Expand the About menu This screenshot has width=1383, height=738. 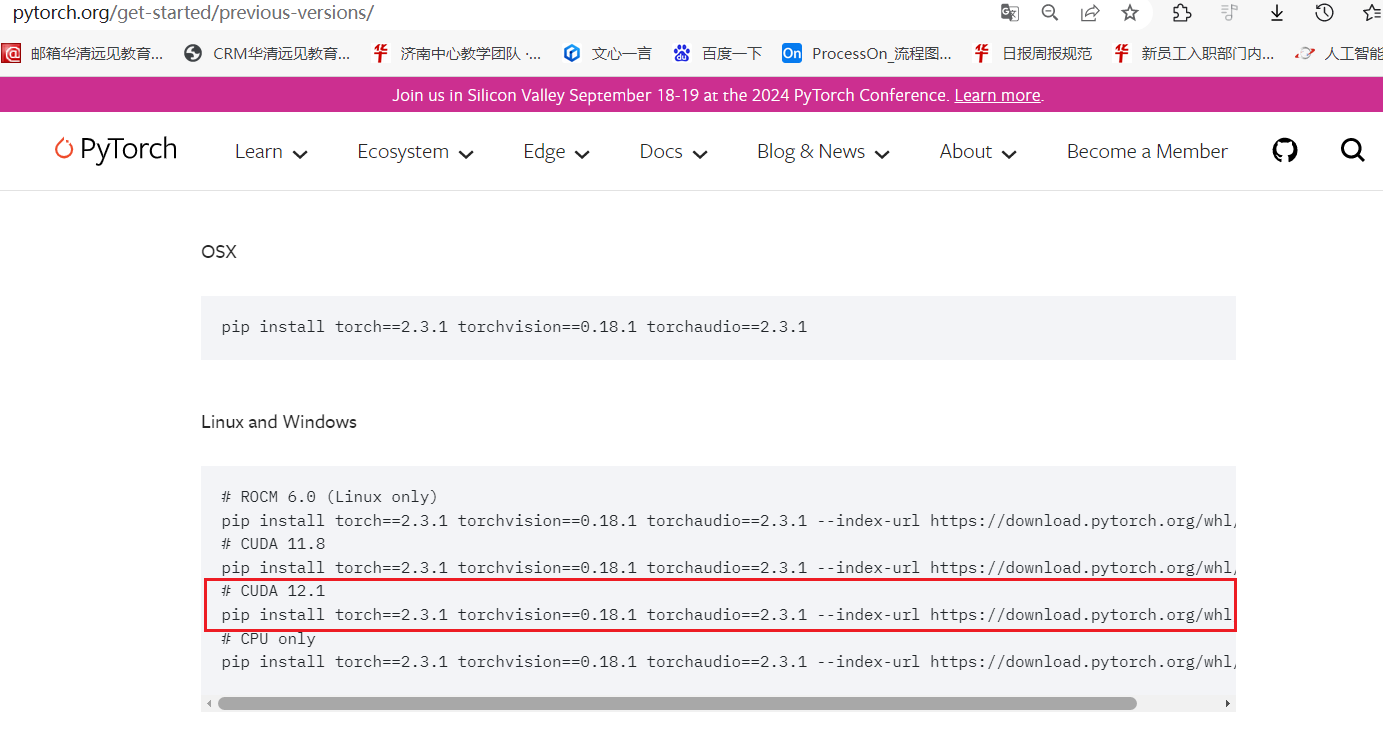tap(978, 151)
